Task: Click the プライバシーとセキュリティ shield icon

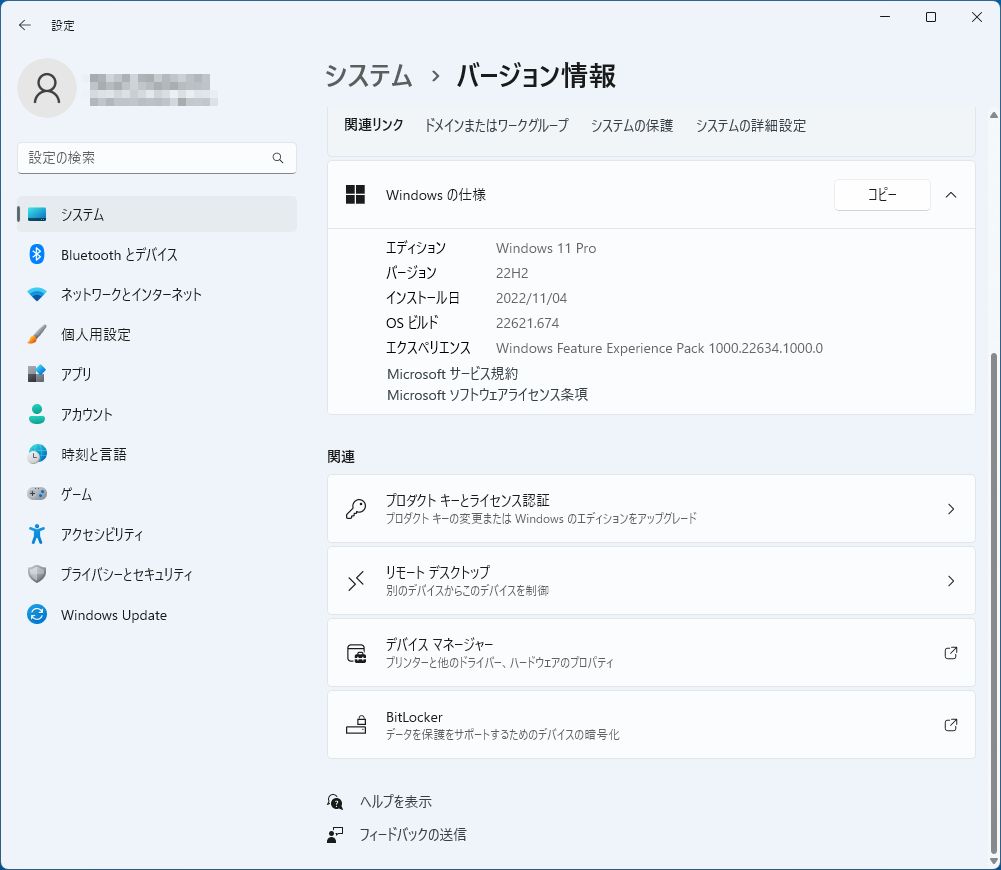Action: pyautogui.click(x=37, y=574)
